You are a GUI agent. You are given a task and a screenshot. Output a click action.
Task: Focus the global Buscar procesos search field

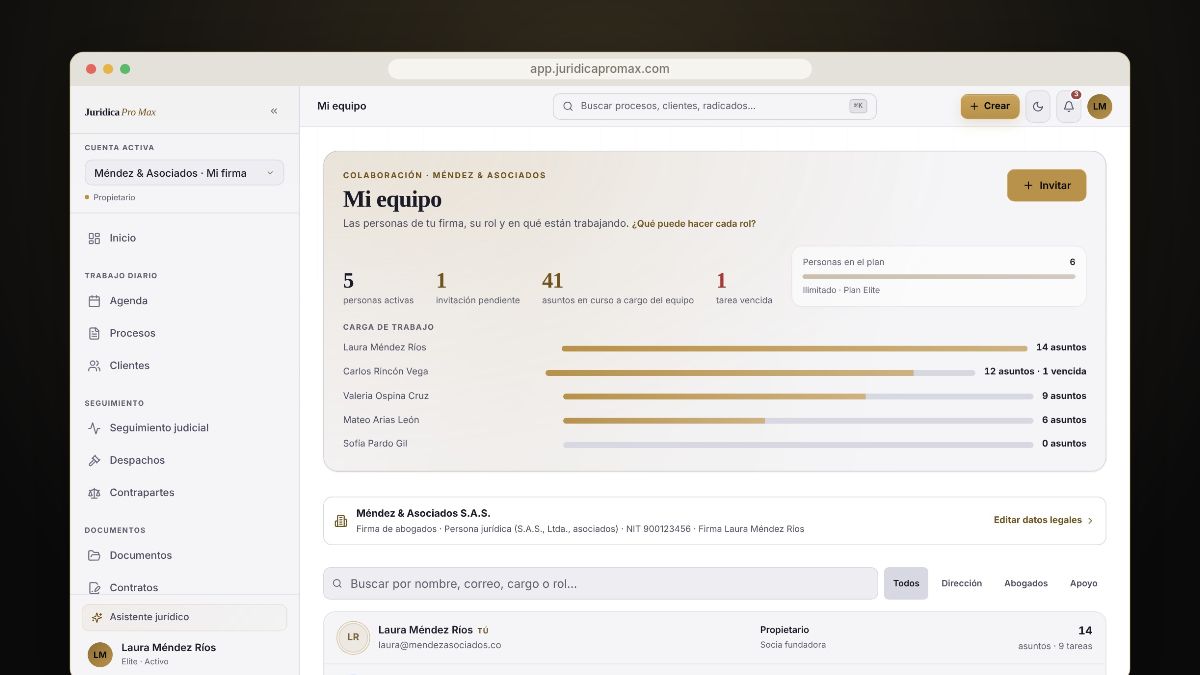[x=714, y=106]
